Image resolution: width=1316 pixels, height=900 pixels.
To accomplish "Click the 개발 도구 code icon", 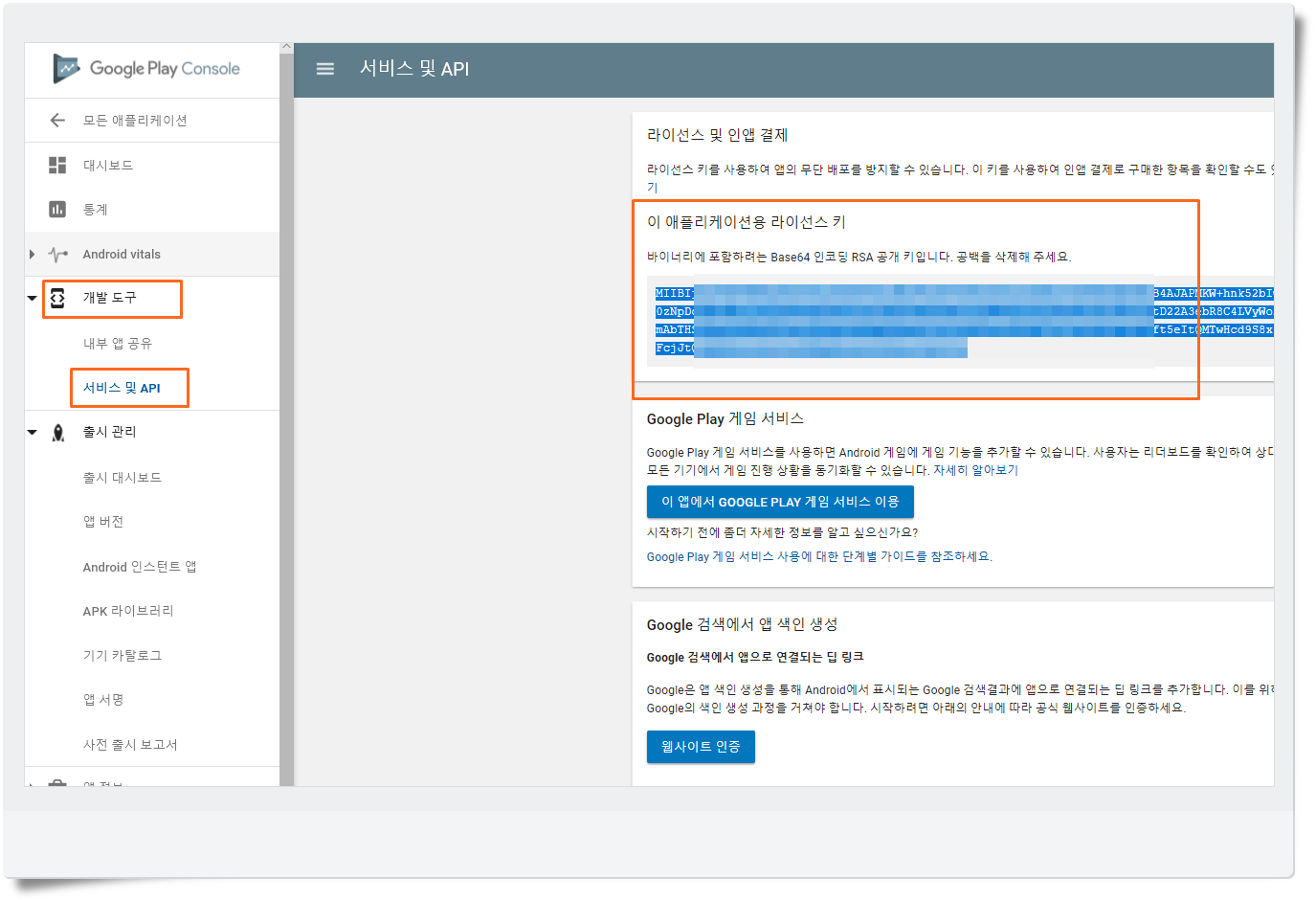I will (x=57, y=298).
